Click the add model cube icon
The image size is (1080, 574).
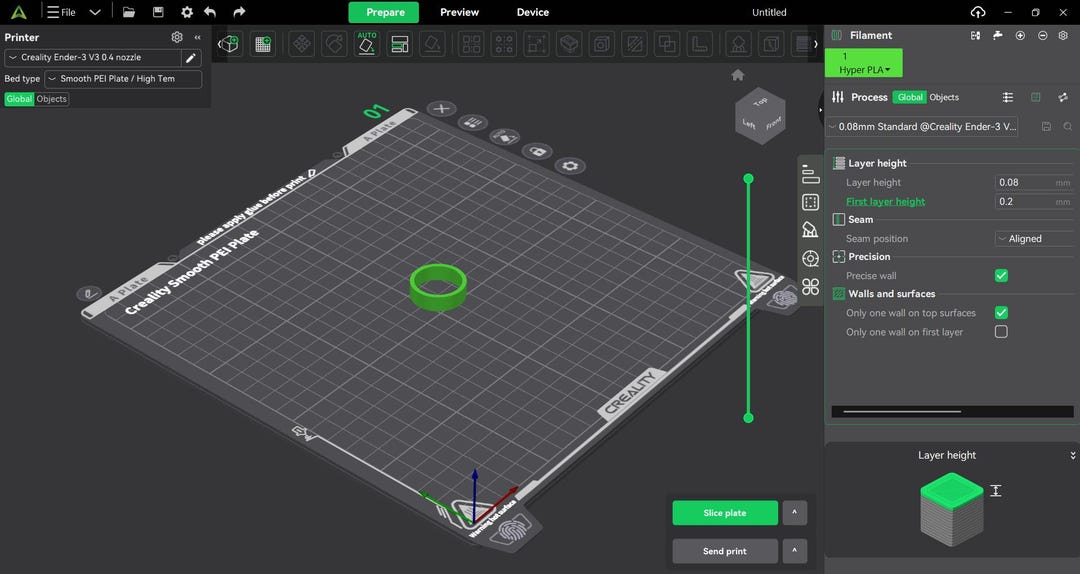point(229,44)
